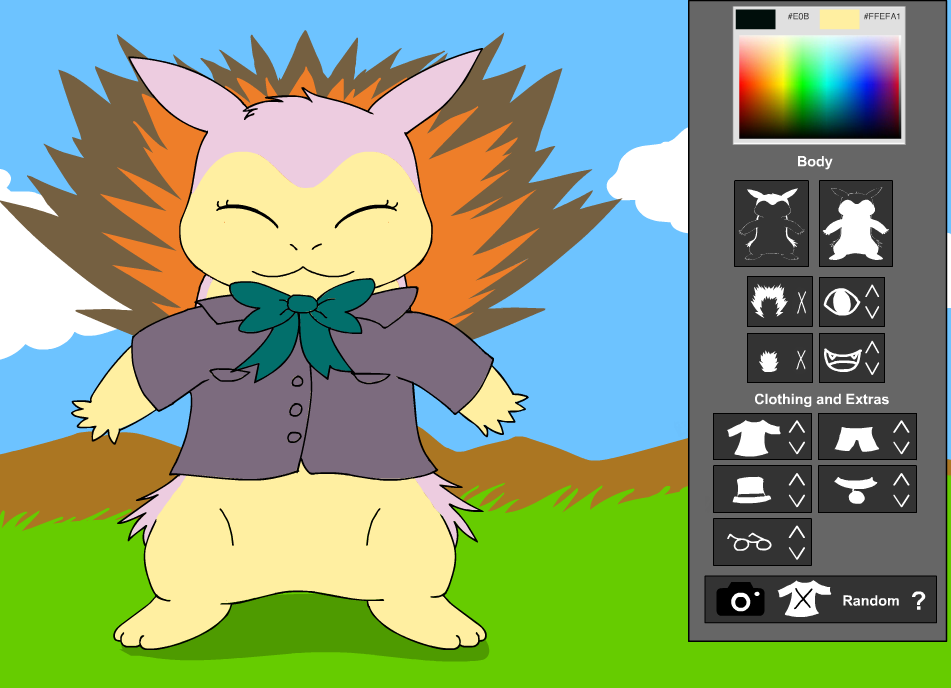Click the shorts clothing icon

pos(856,438)
